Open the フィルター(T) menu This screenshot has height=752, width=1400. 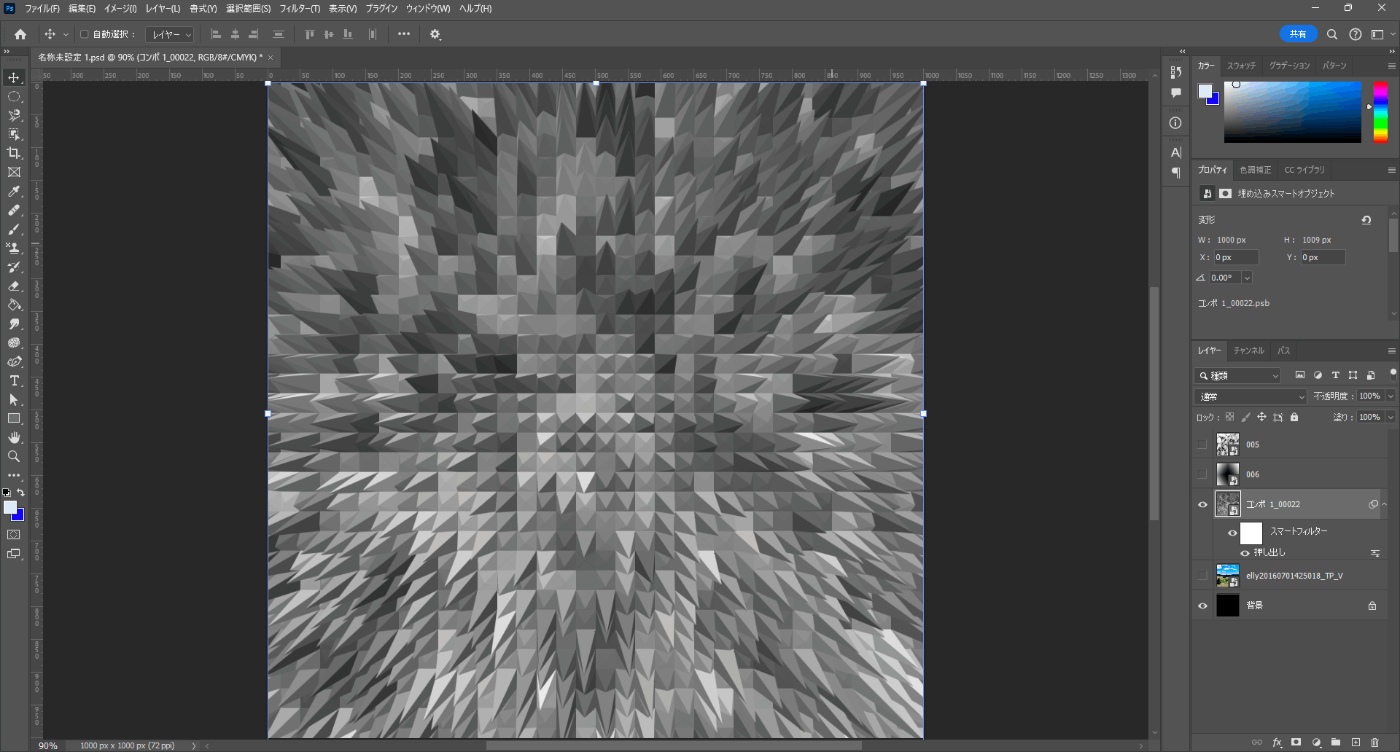point(299,8)
